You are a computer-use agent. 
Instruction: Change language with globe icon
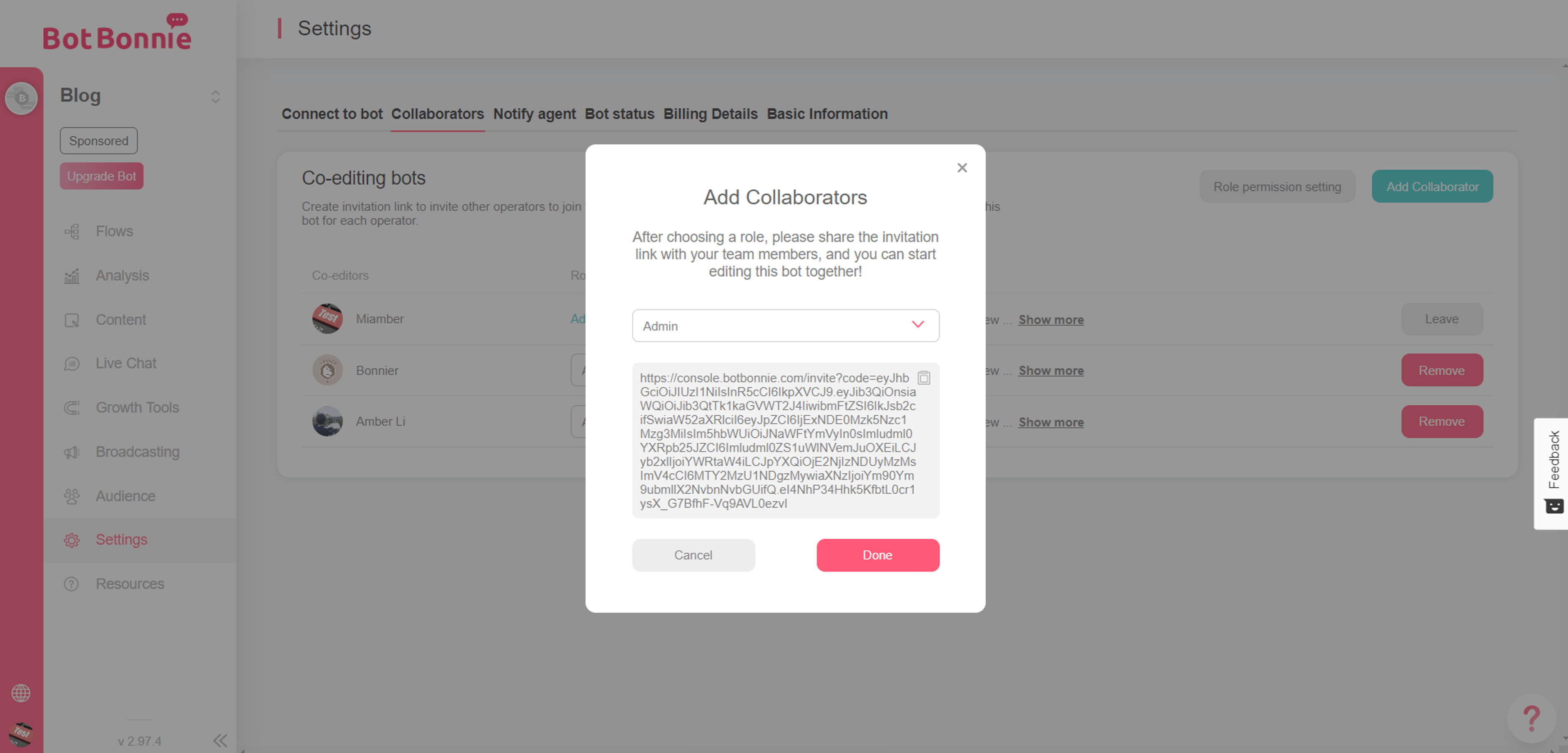pyautogui.click(x=21, y=693)
